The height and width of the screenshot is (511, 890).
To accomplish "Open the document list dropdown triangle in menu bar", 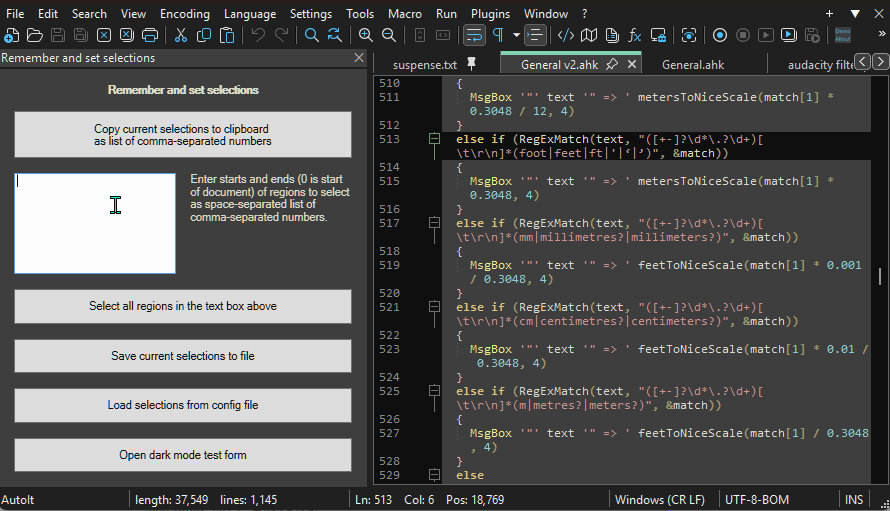I will 855,14.
